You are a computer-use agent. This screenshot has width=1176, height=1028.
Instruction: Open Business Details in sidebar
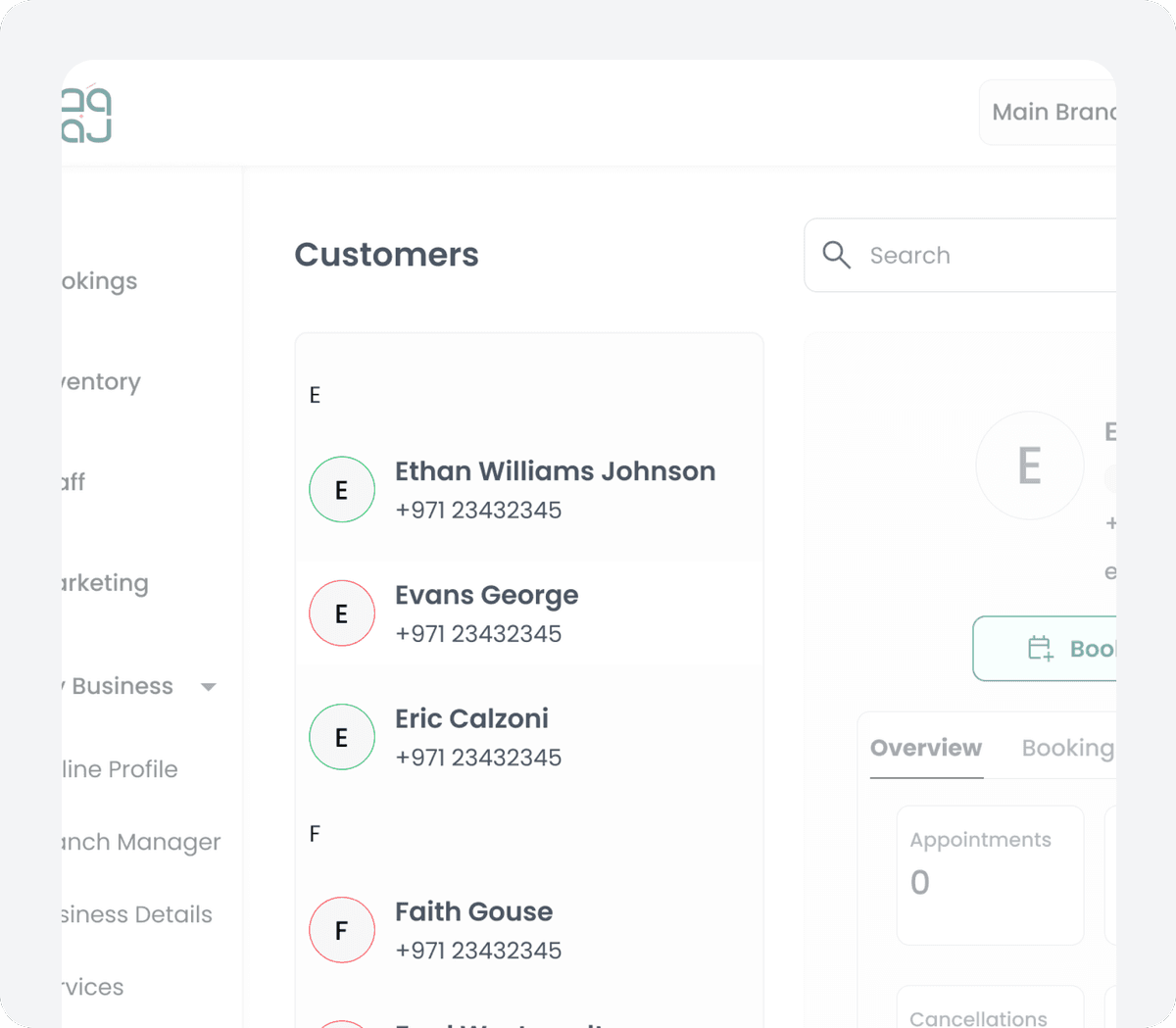tap(135, 914)
